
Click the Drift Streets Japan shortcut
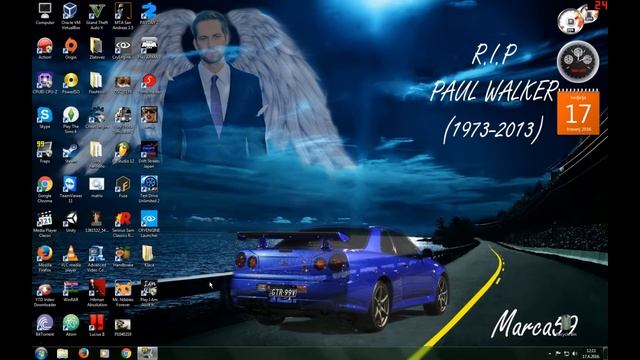tap(149, 154)
